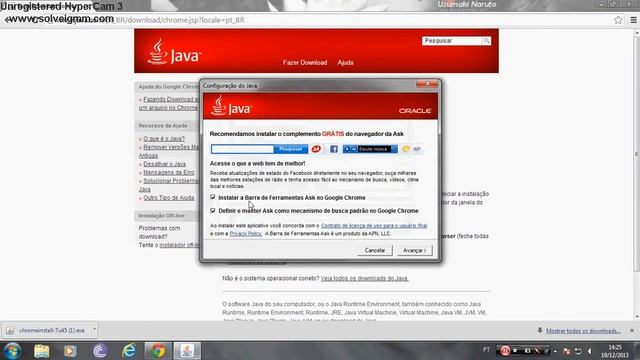Click download arrow icon beside Mostrar todos
This screenshot has height=360, width=640.
pyautogui.click(x=540, y=330)
